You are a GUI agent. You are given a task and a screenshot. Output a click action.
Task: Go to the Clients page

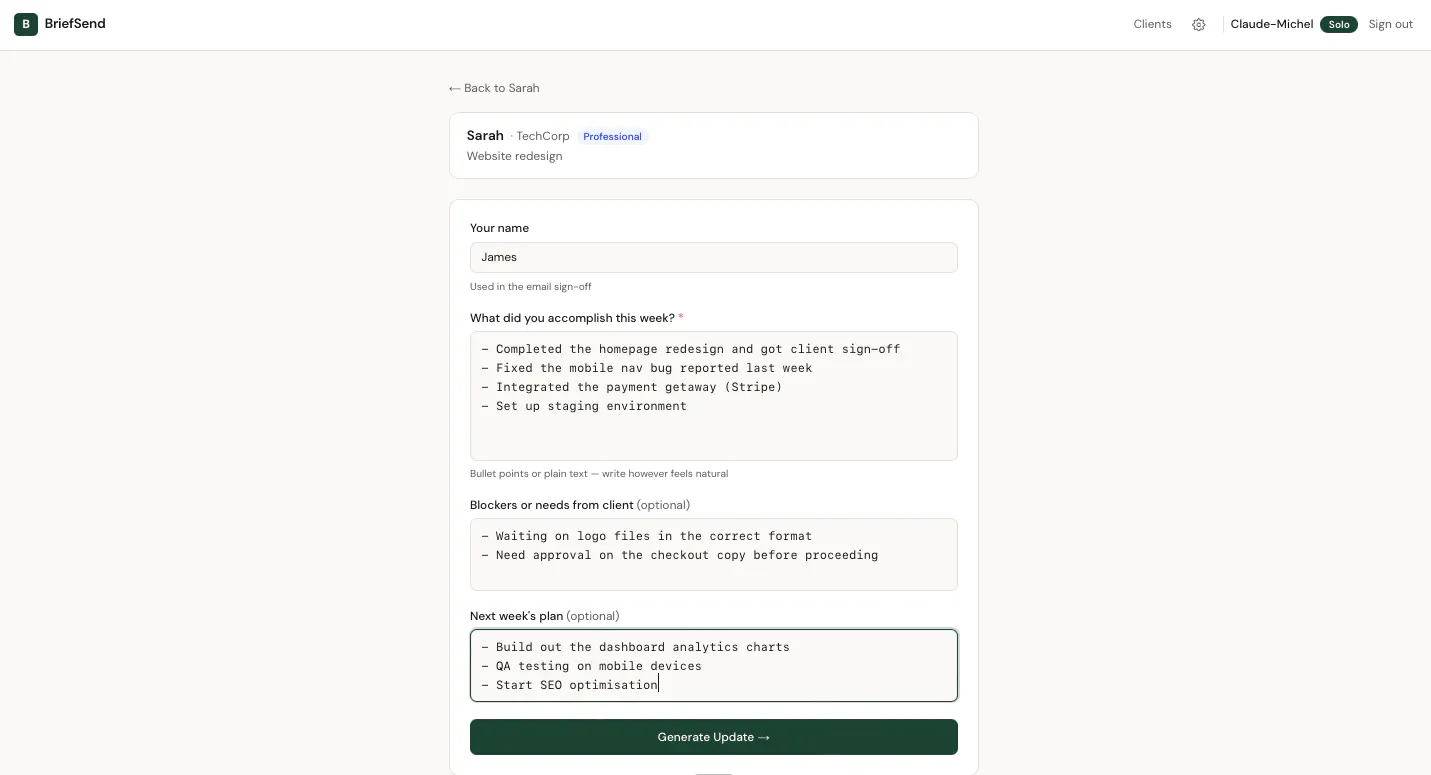tap(1152, 24)
